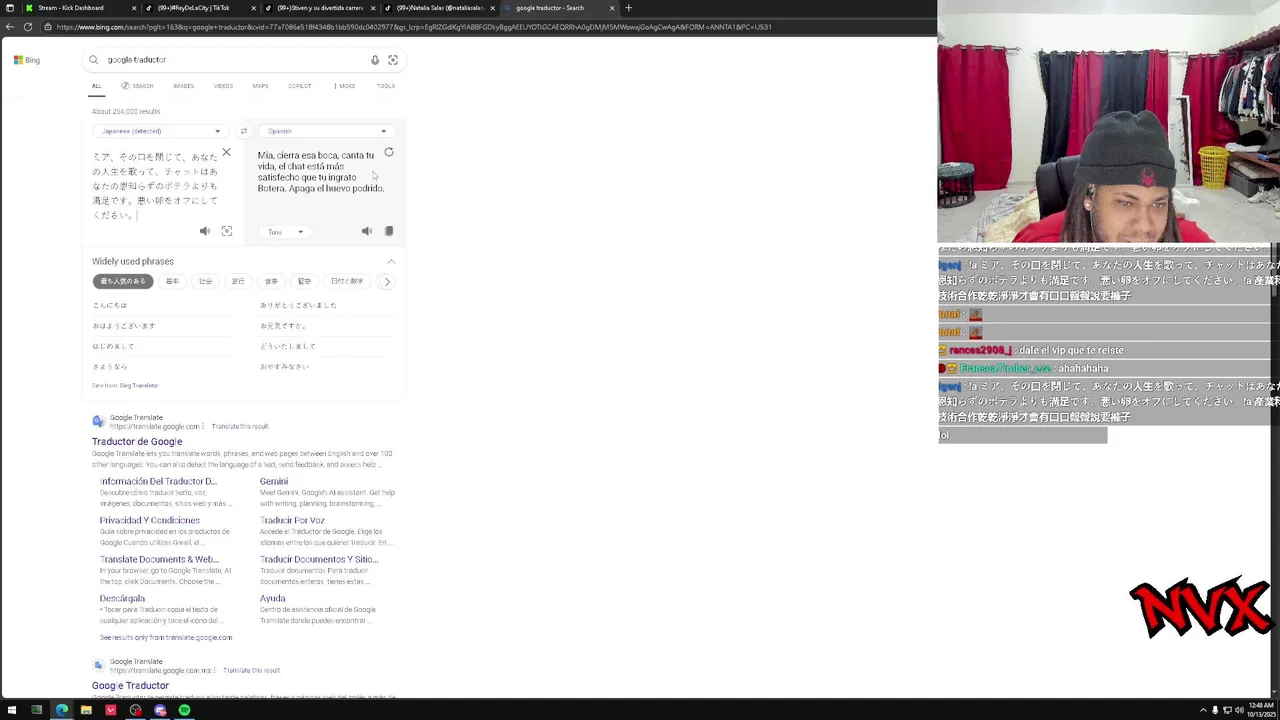Listen to the Japanese source text
The width and height of the screenshot is (1280, 720).
(205, 231)
